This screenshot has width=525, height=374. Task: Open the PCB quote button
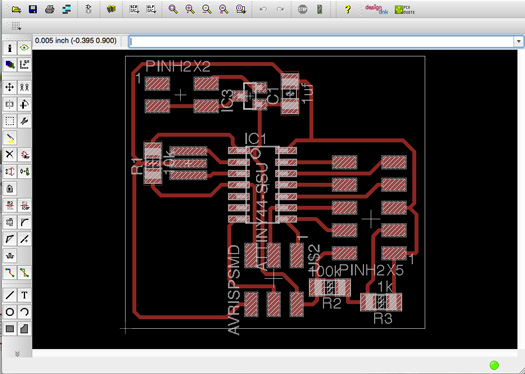[404, 9]
